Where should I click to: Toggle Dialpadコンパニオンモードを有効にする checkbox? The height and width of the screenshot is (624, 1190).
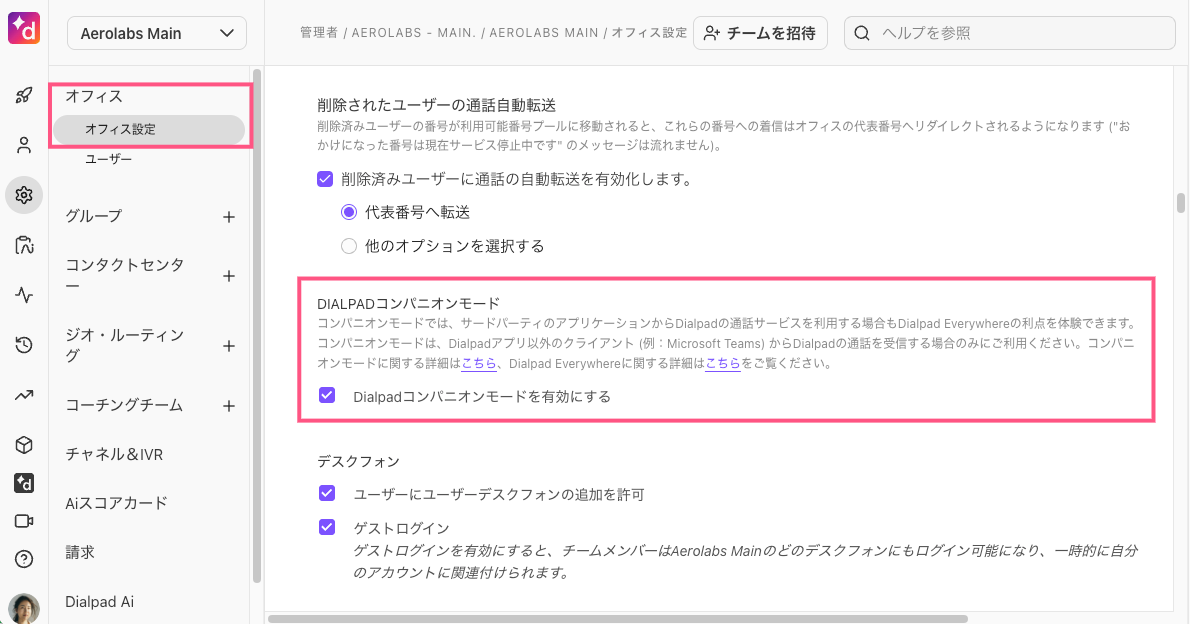click(327, 396)
